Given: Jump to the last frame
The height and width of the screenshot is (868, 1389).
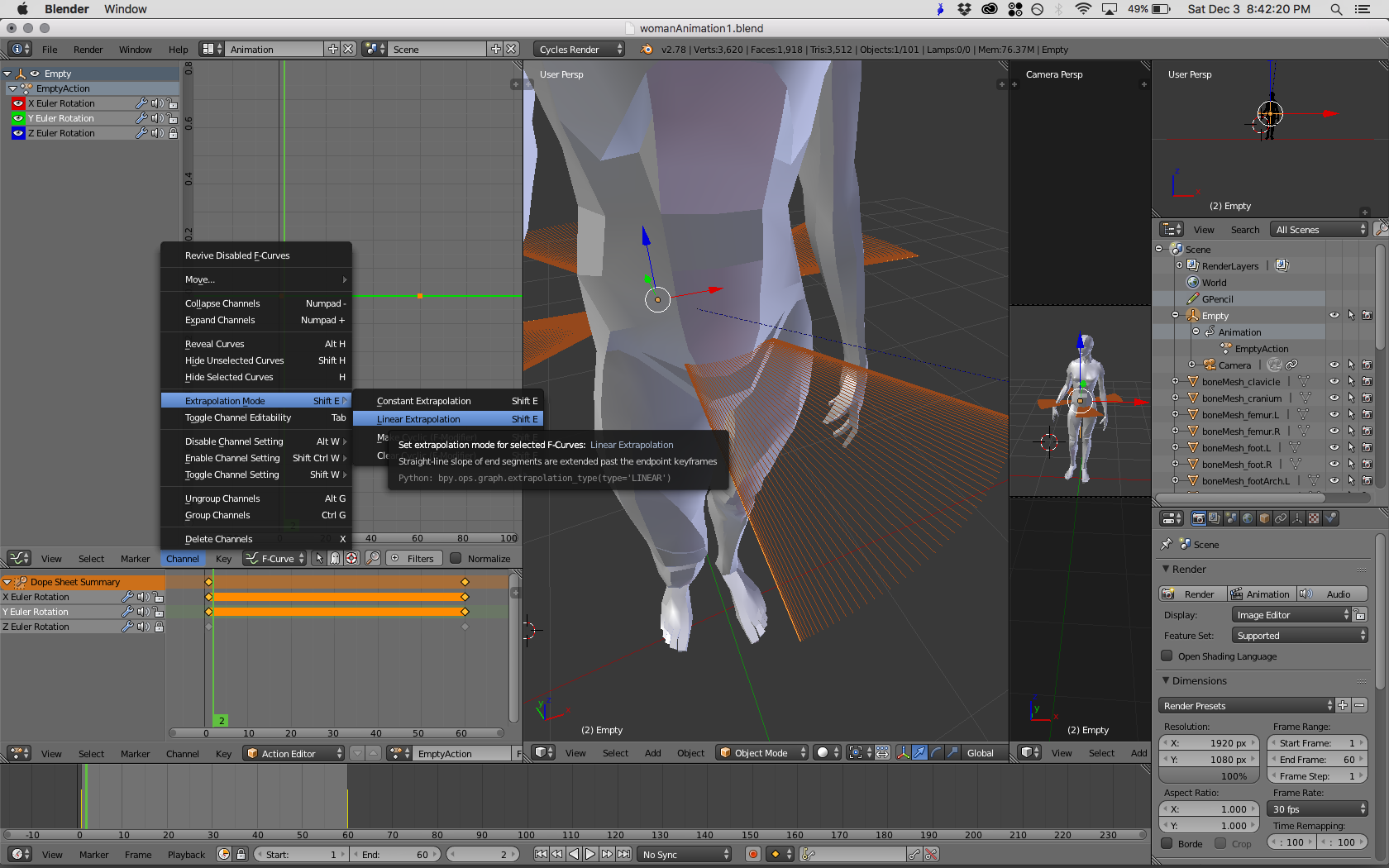Looking at the screenshot, I should (624, 855).
